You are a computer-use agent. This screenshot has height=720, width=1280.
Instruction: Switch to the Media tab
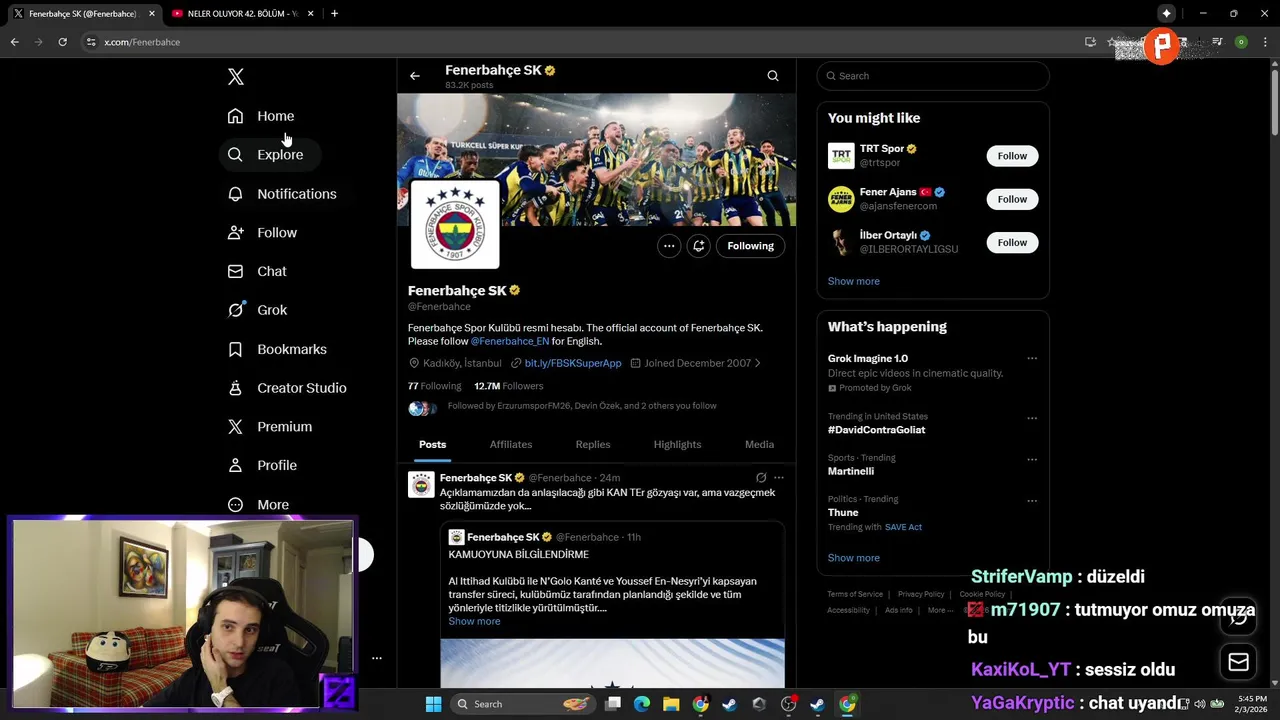pyautogui.click(x=759, y=444)
